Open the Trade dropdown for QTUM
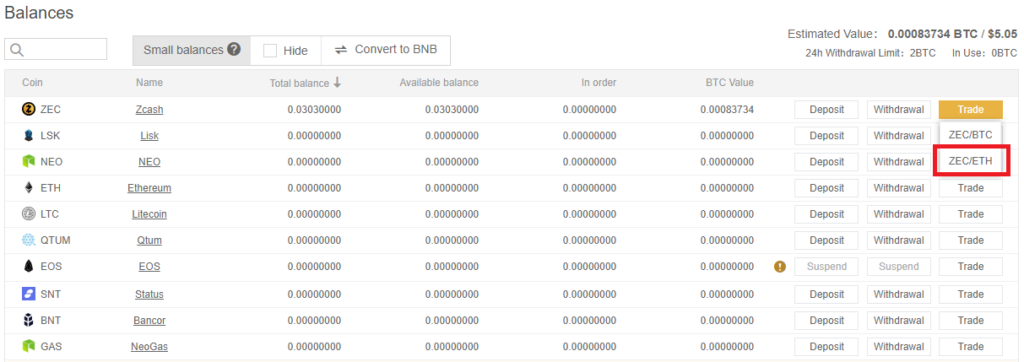Image resolution: width=1024 pixels, height=362 pixels. click(970, 240)
